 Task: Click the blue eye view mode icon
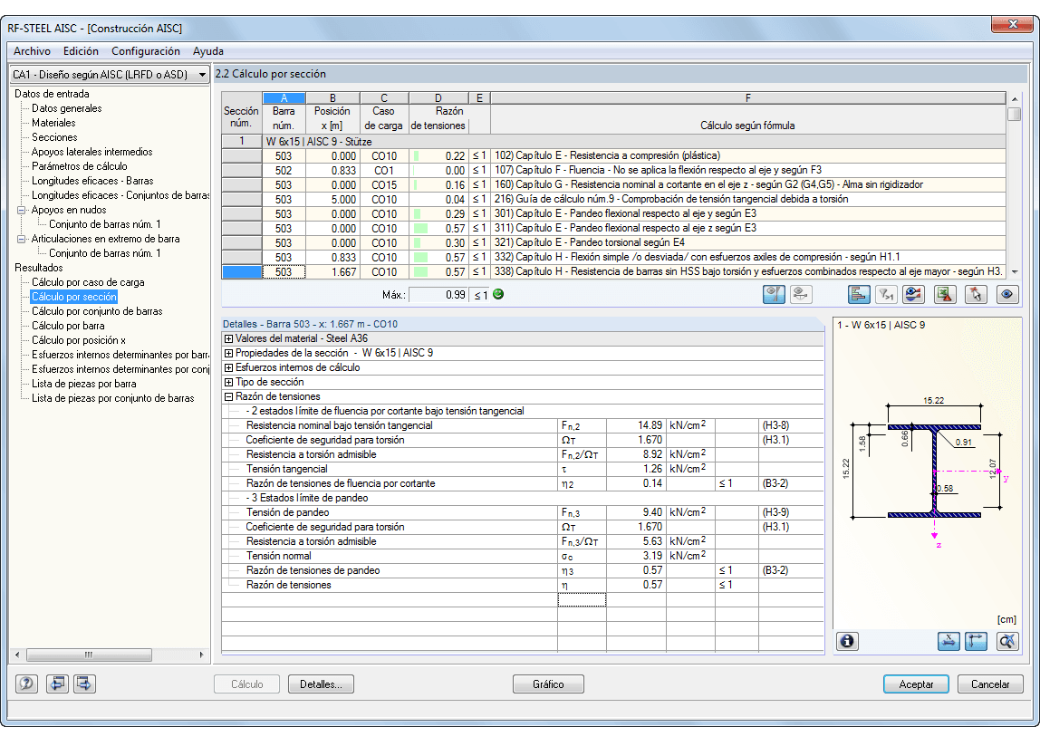click(1007, 294)
